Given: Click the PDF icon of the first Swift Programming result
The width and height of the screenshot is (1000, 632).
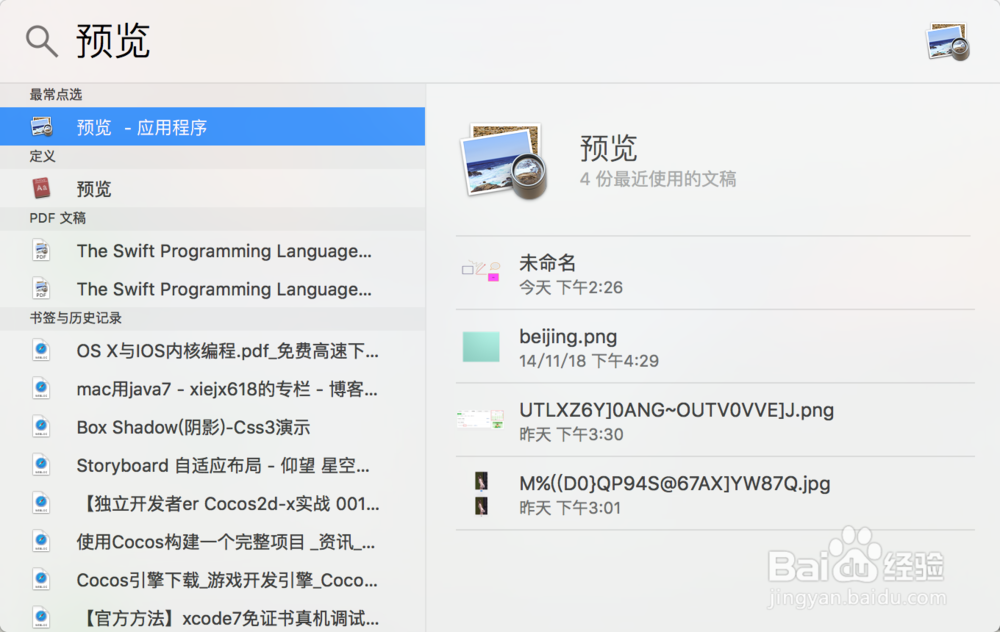Looking at the screenshot, I should pos(41,251).
